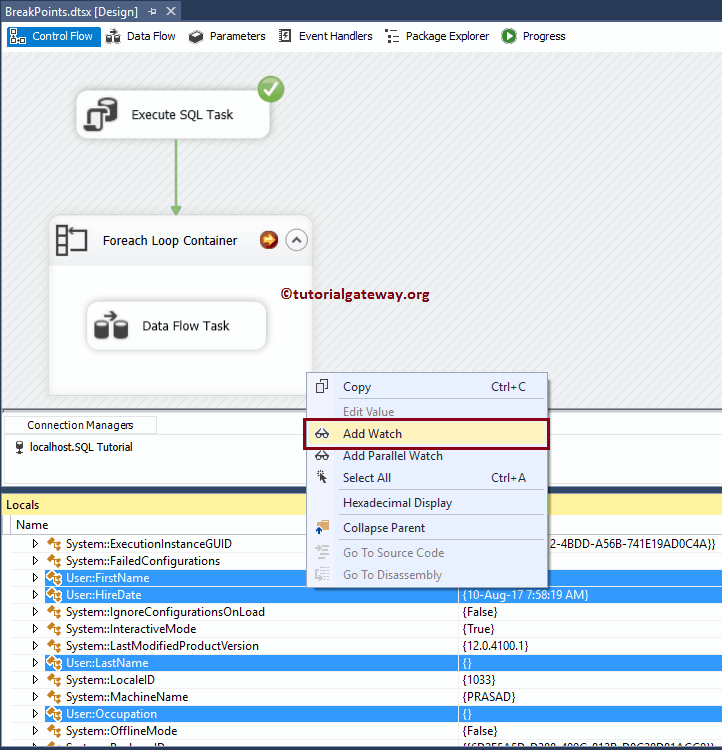
Task: Click the red breakpoint arrow indicator
Action: [x=269, y=240]
